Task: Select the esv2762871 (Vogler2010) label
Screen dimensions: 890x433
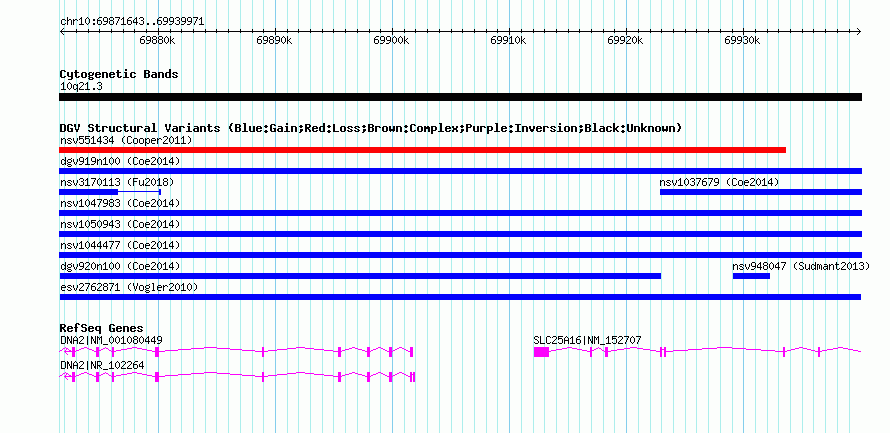Action: 129,287
